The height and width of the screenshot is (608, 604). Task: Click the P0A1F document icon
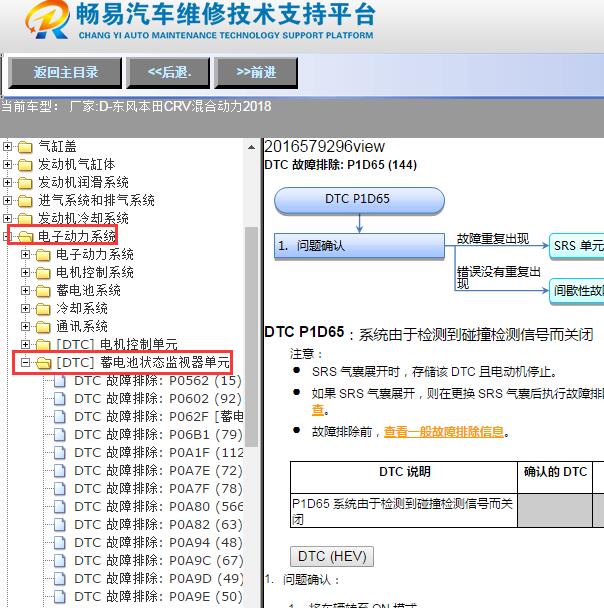[x=59, y=453]
